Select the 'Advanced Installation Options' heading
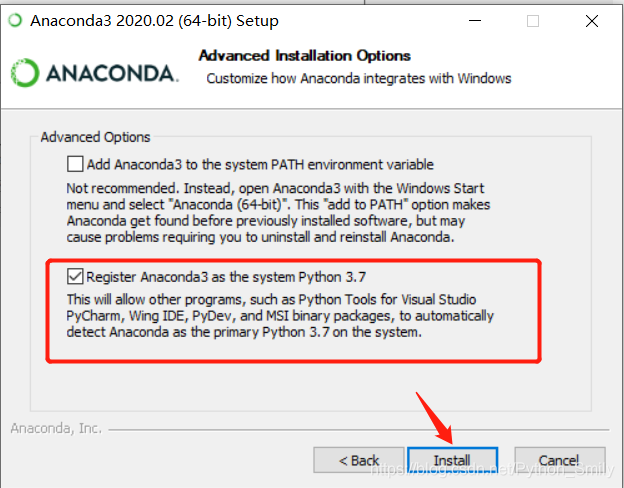This screenshot has height=488, width=624. tap(304, 56)
